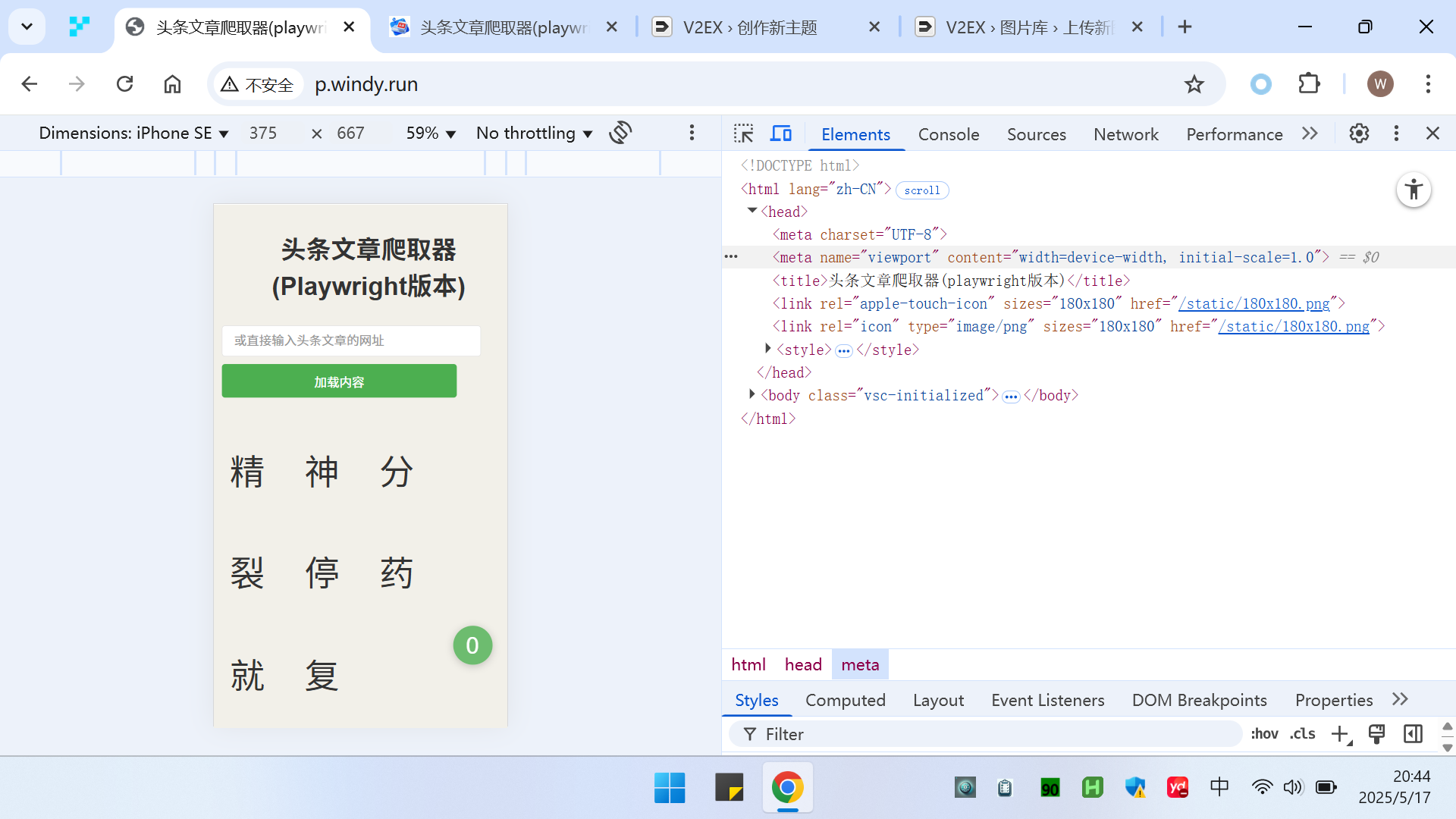Toggle the .cls class editor
Image resolution: width=1456 pixels, height=819 pixels.
tap(1302, 734)
